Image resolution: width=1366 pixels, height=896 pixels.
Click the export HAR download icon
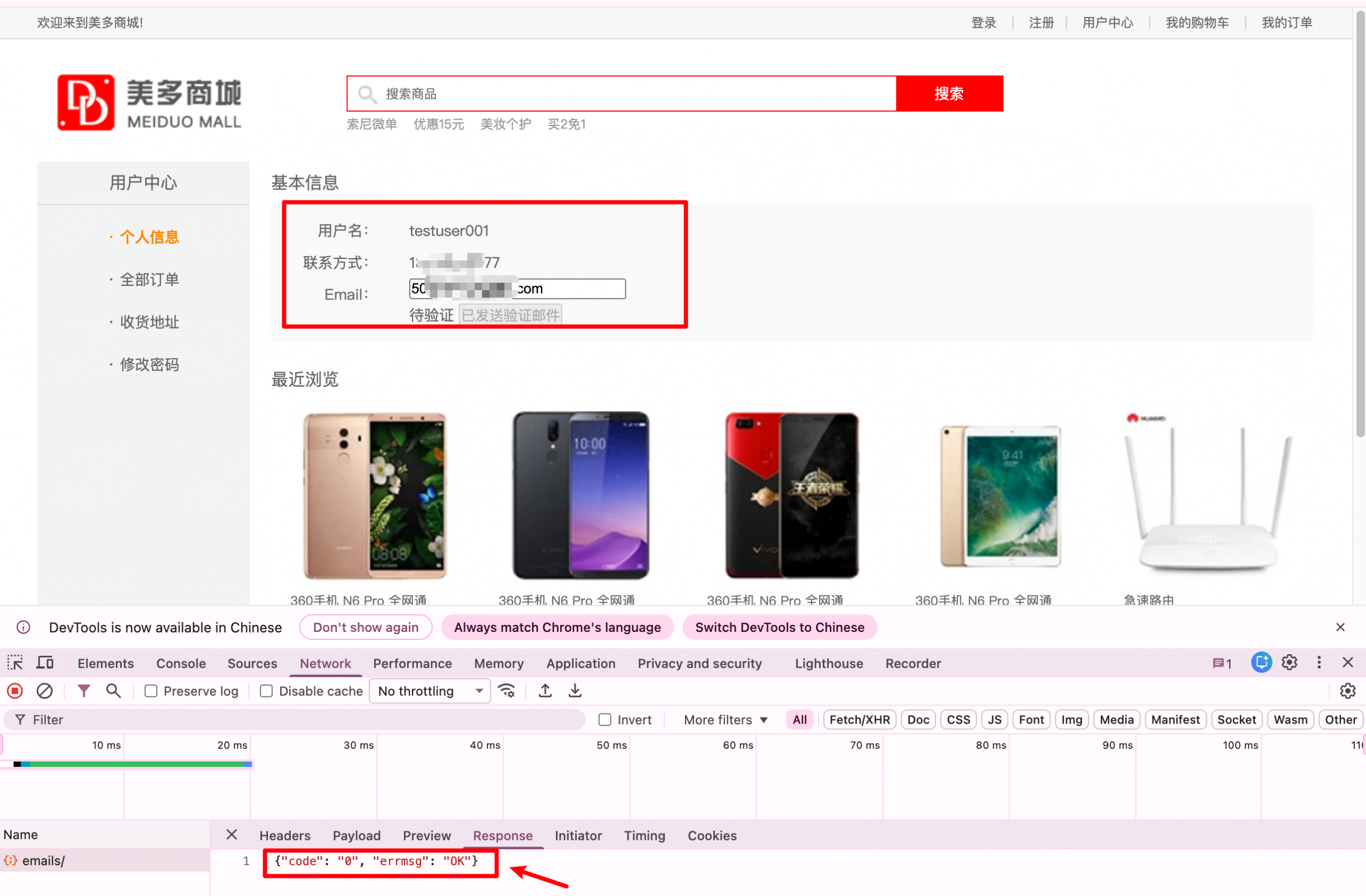[x=575, y=691]
